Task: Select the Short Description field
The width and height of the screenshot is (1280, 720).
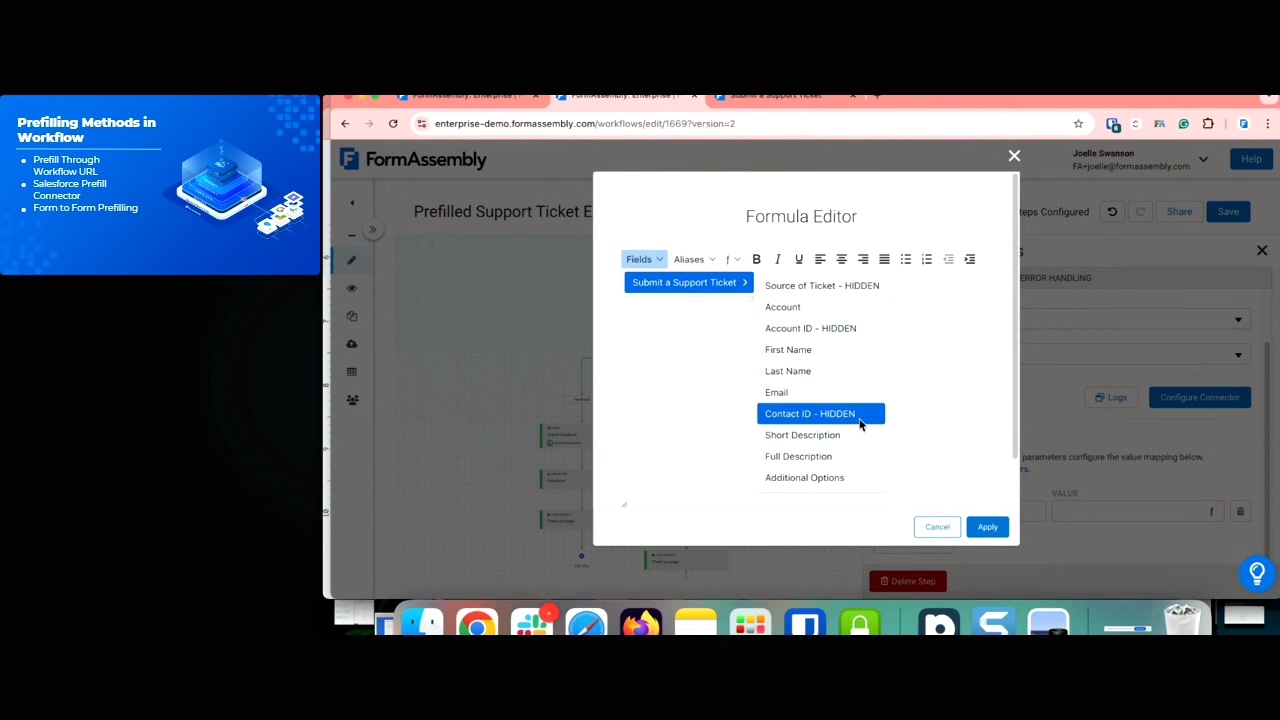Action: pos(822,435)
